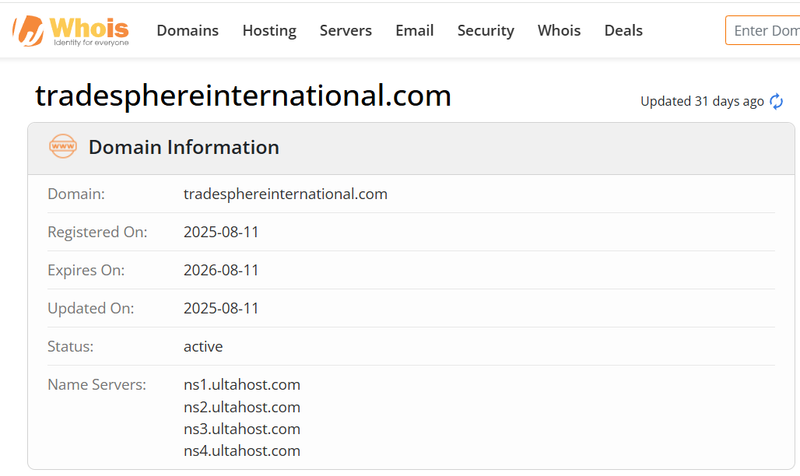Click the 'Registered On:' label
This screenshot has width=800, height=476.
click(97, 232)
